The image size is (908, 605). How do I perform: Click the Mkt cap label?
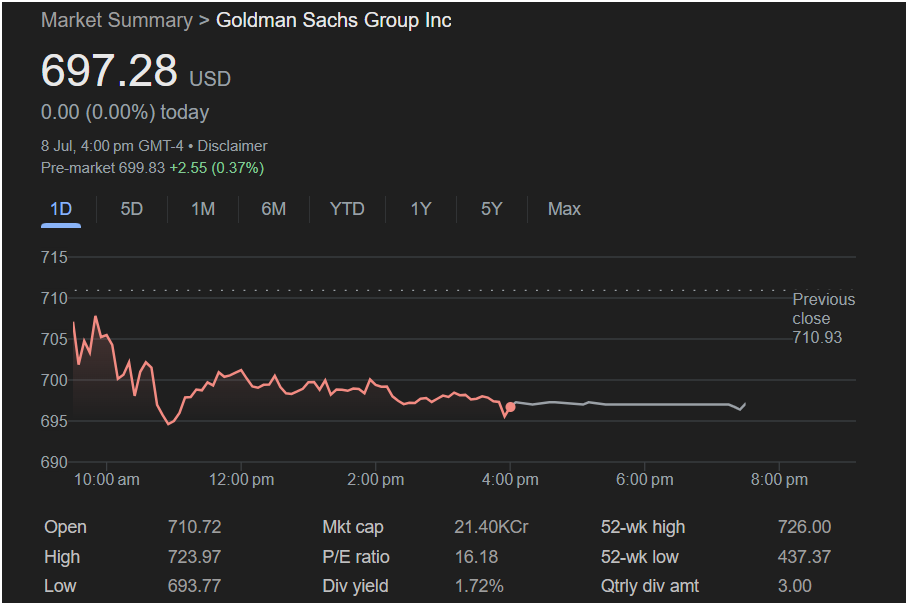point(353,527)
